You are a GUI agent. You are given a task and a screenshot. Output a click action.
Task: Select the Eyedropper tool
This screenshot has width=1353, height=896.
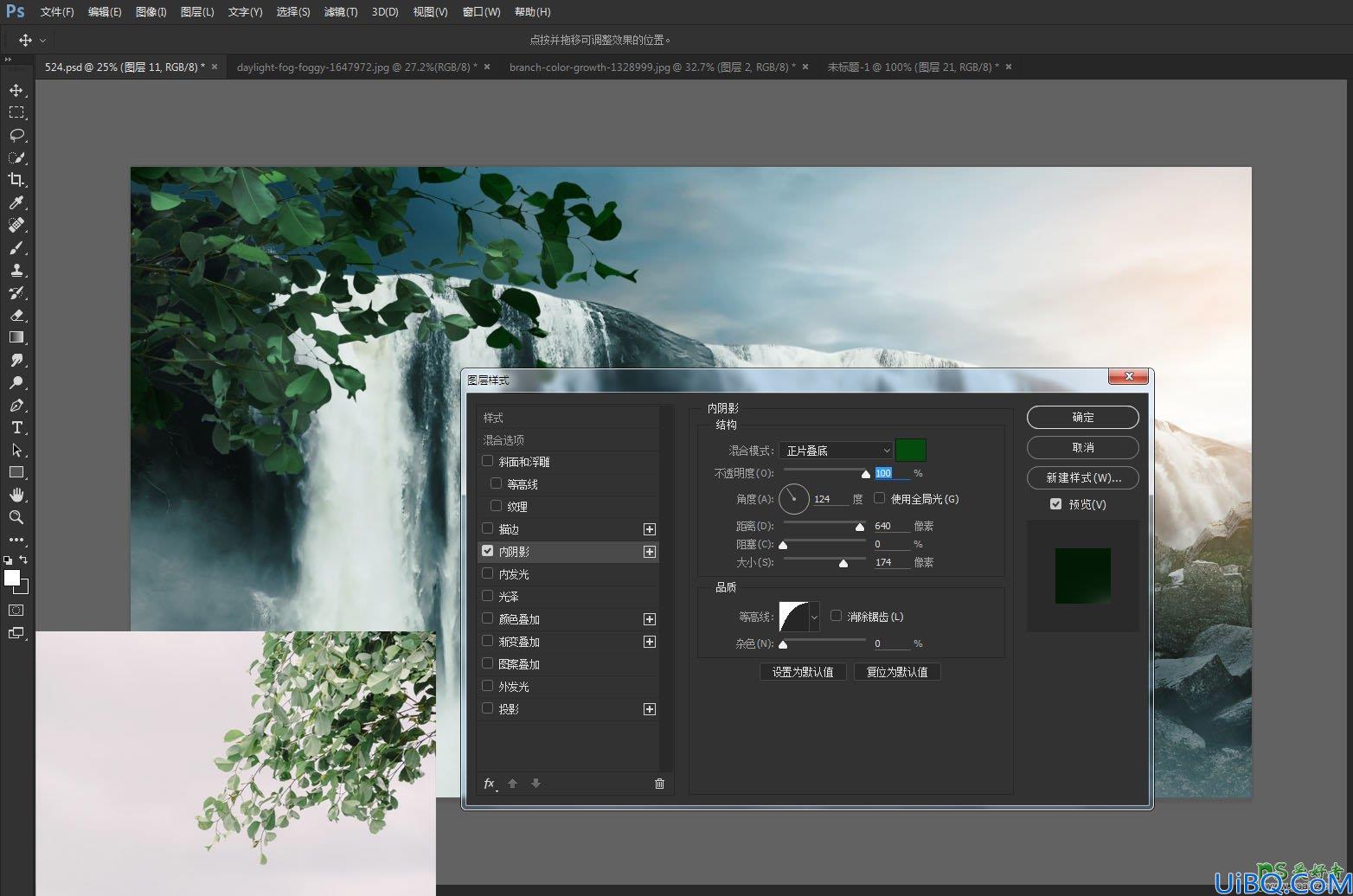pos(16,202)
